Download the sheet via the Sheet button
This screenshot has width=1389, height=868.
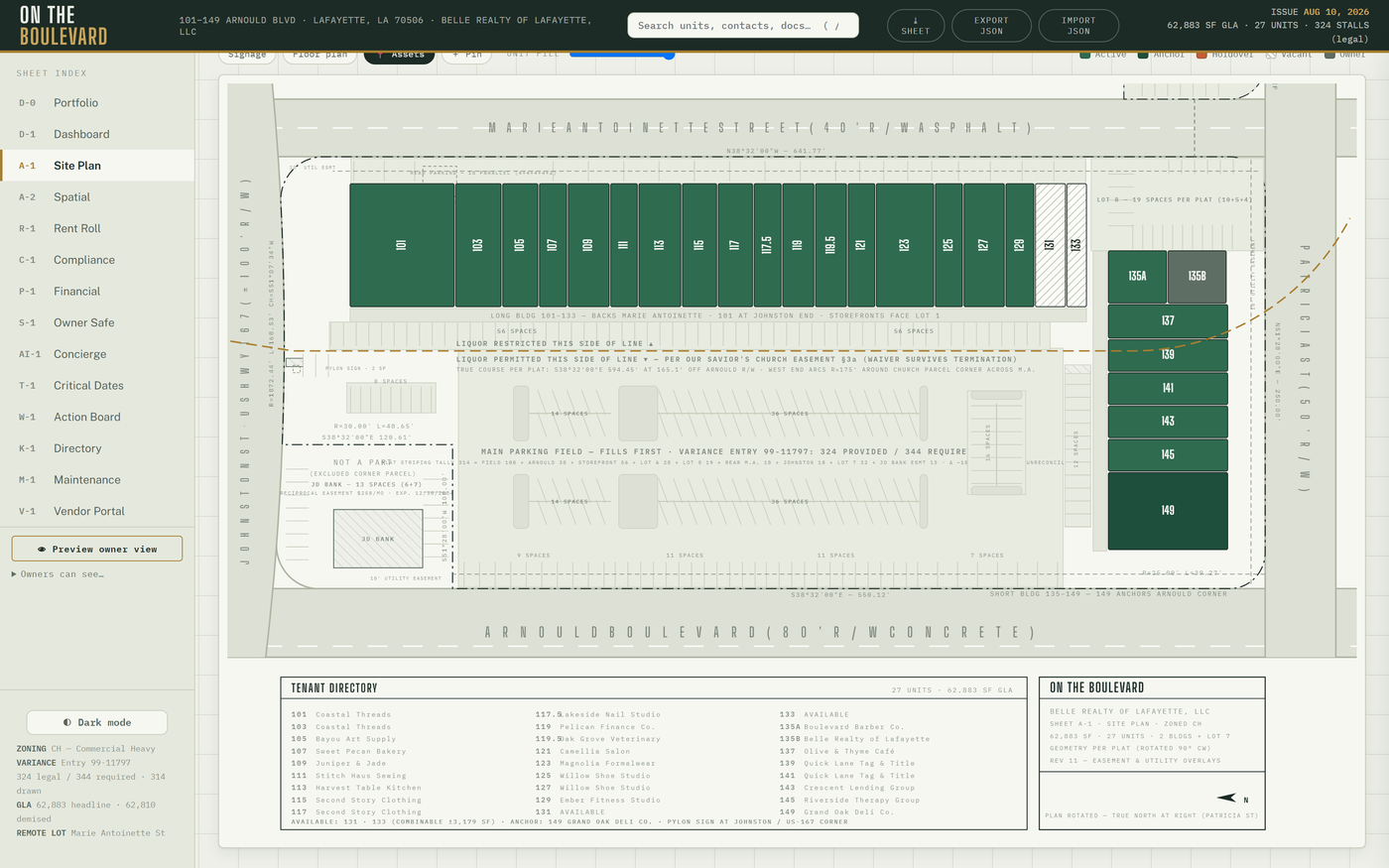click(x=916, y=26)
